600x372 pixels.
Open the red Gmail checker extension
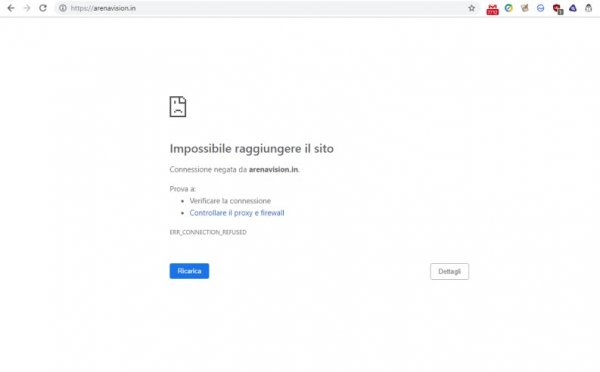[492, 9]
